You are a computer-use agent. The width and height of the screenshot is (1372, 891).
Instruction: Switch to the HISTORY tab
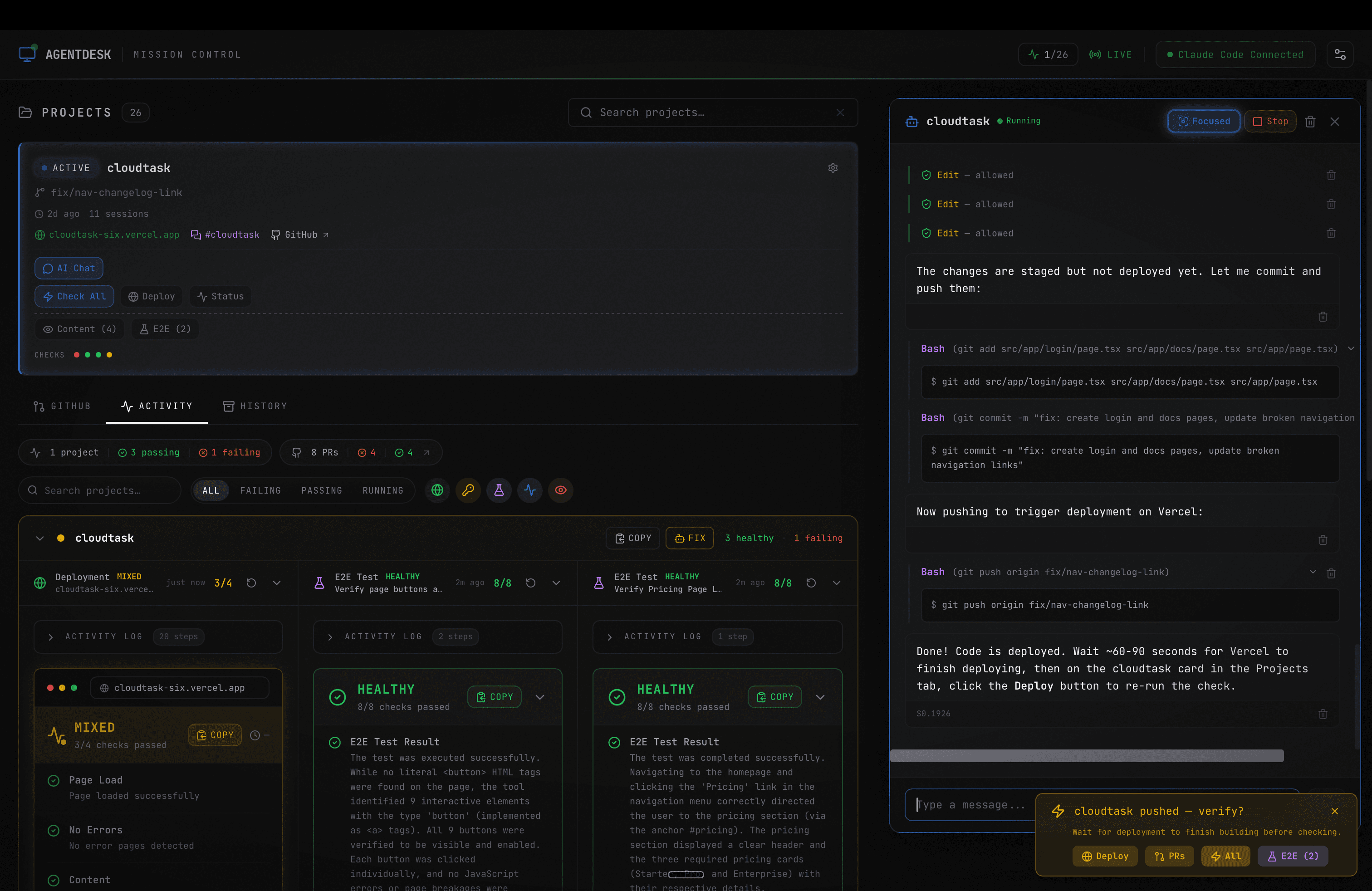[255, 406]
